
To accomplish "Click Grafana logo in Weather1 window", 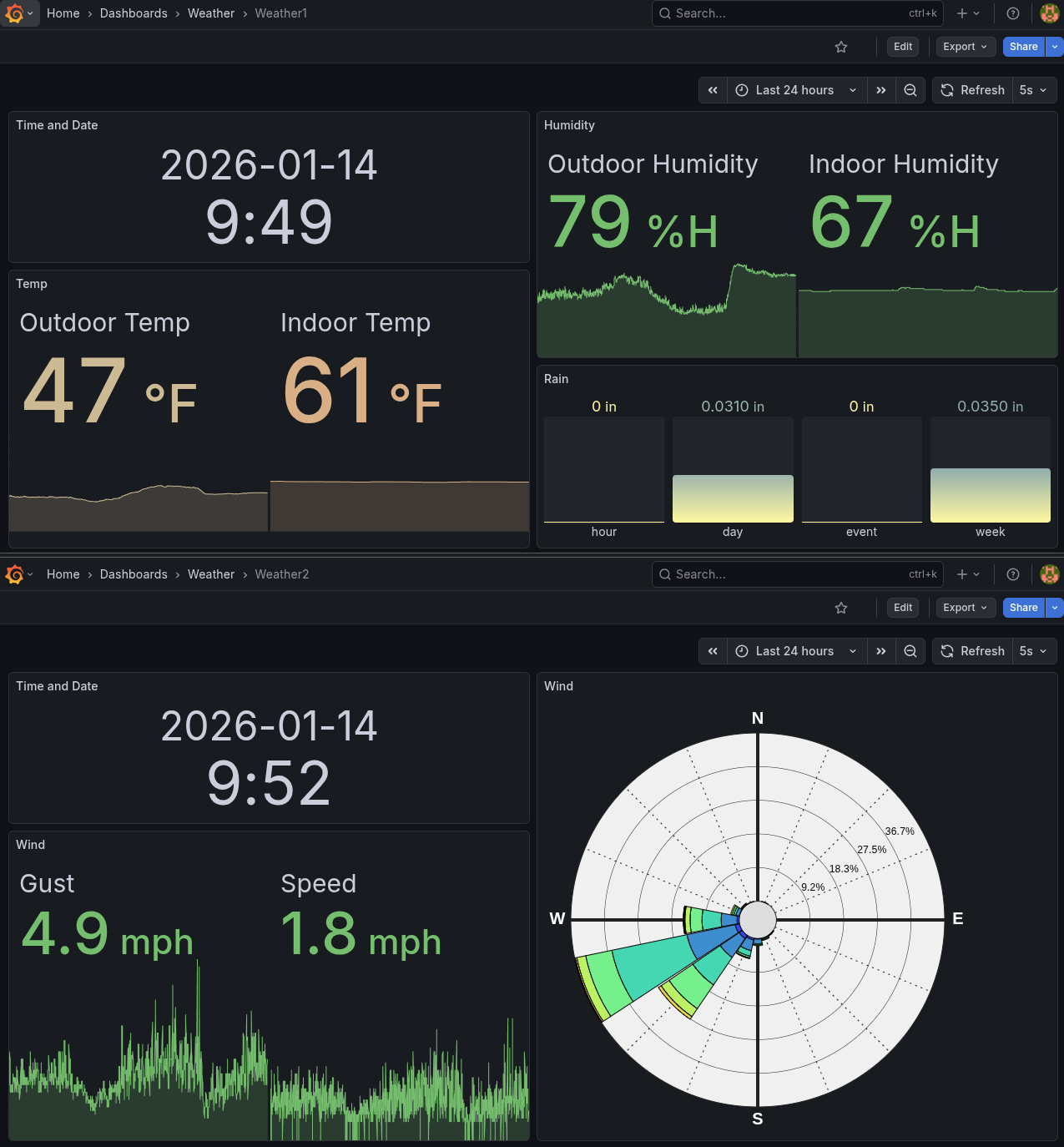I will click(x=14, y=13).
